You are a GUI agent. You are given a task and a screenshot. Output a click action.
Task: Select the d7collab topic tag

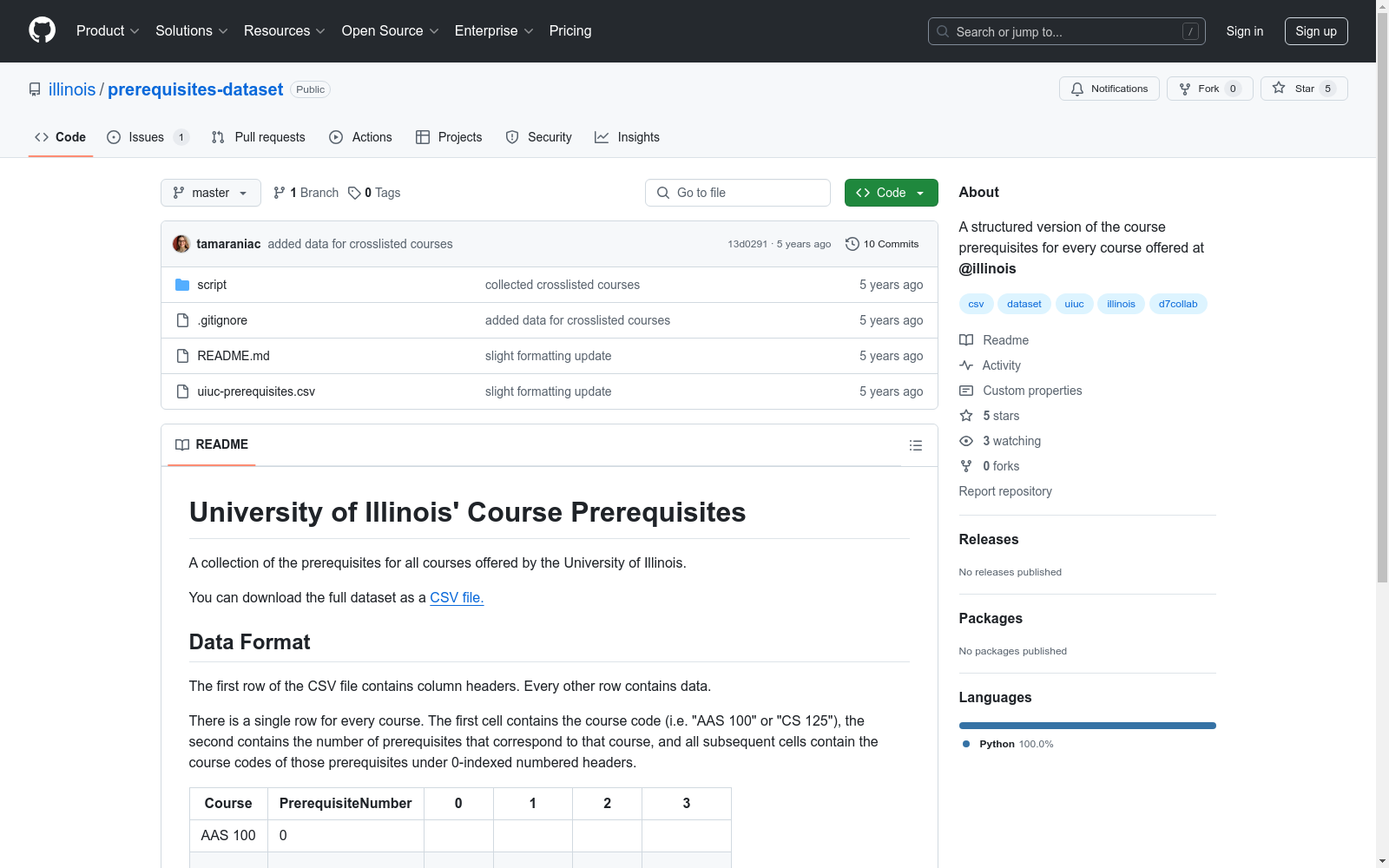pos(1178,304)
